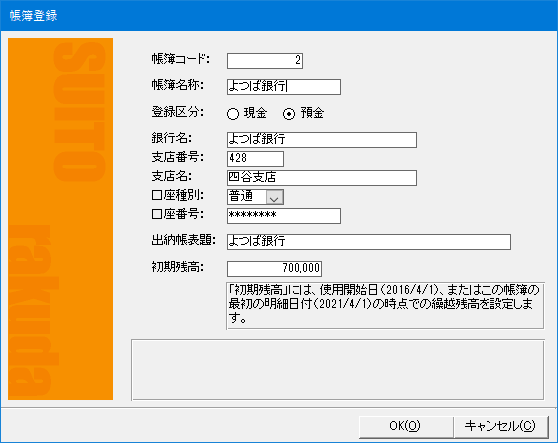Click the 帳簿登録 title bar
Image resolution: width=558 pixels, height=443 pixels.
(x=279, y=16)
